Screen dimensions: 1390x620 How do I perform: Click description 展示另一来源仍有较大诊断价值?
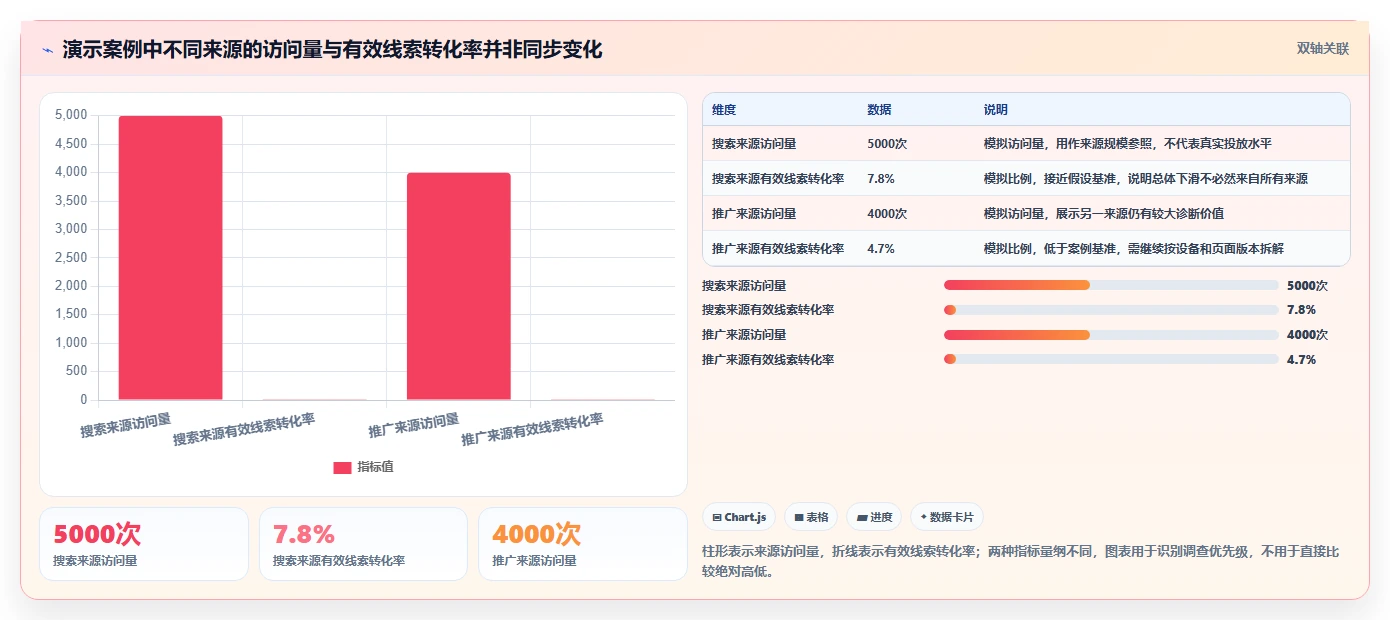click(x=1140, y=214)
